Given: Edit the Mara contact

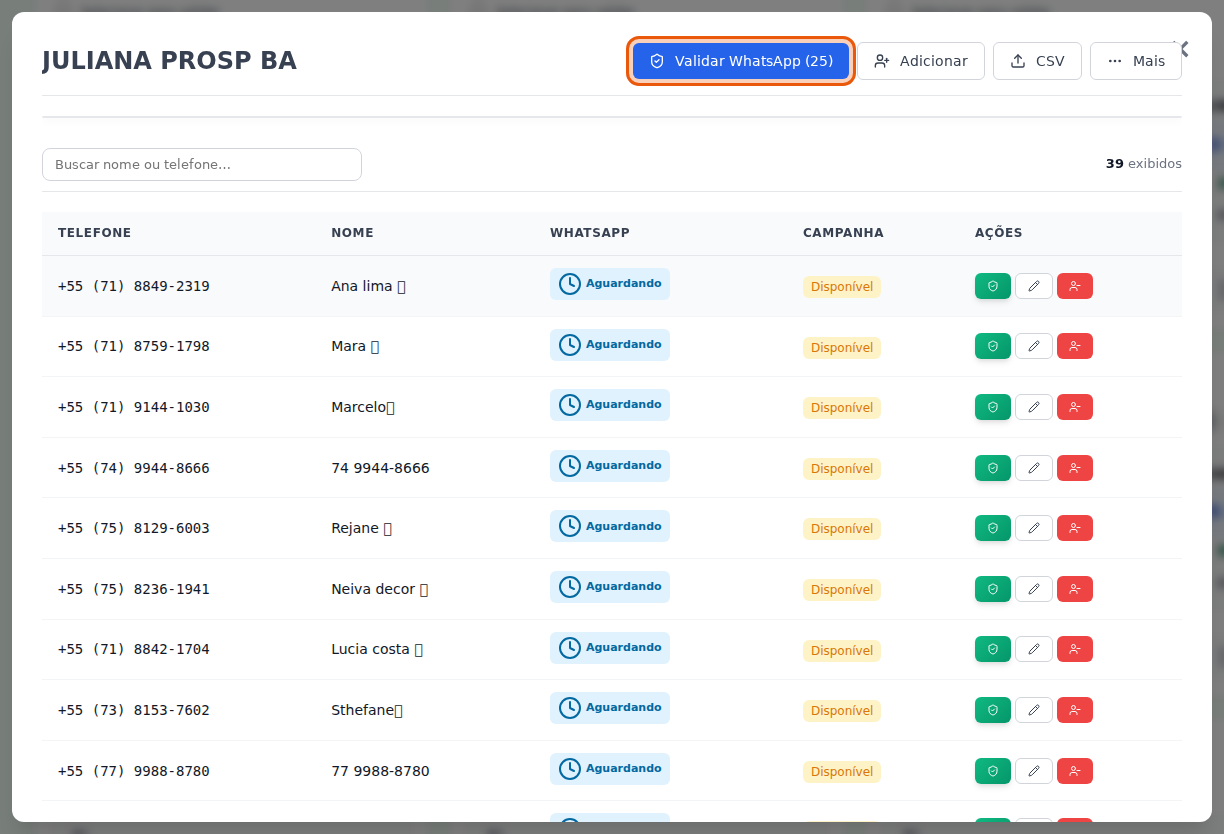Looking at the screenshot, I should pos(1034,346).
